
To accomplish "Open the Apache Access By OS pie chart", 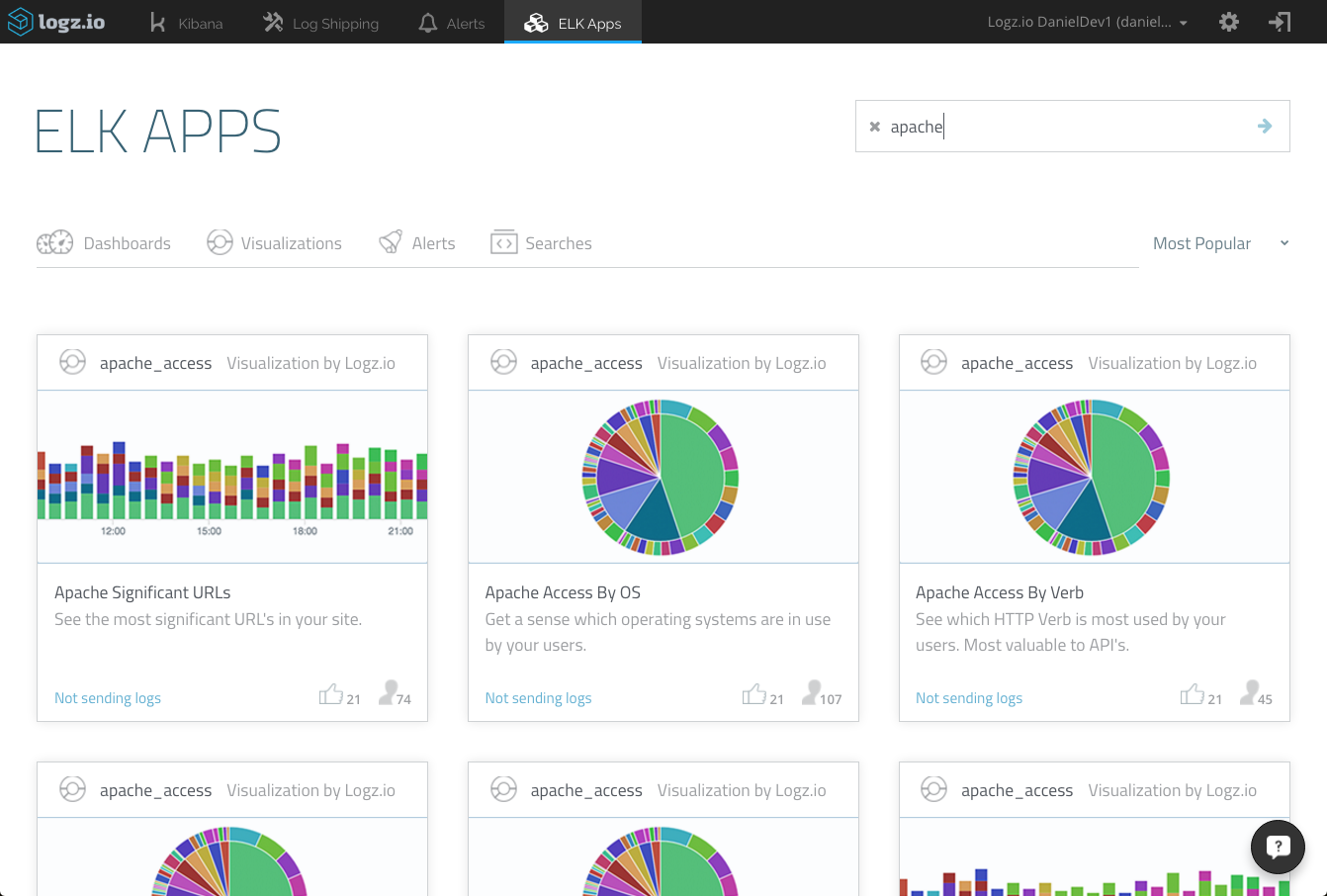I will coord(663,477).
